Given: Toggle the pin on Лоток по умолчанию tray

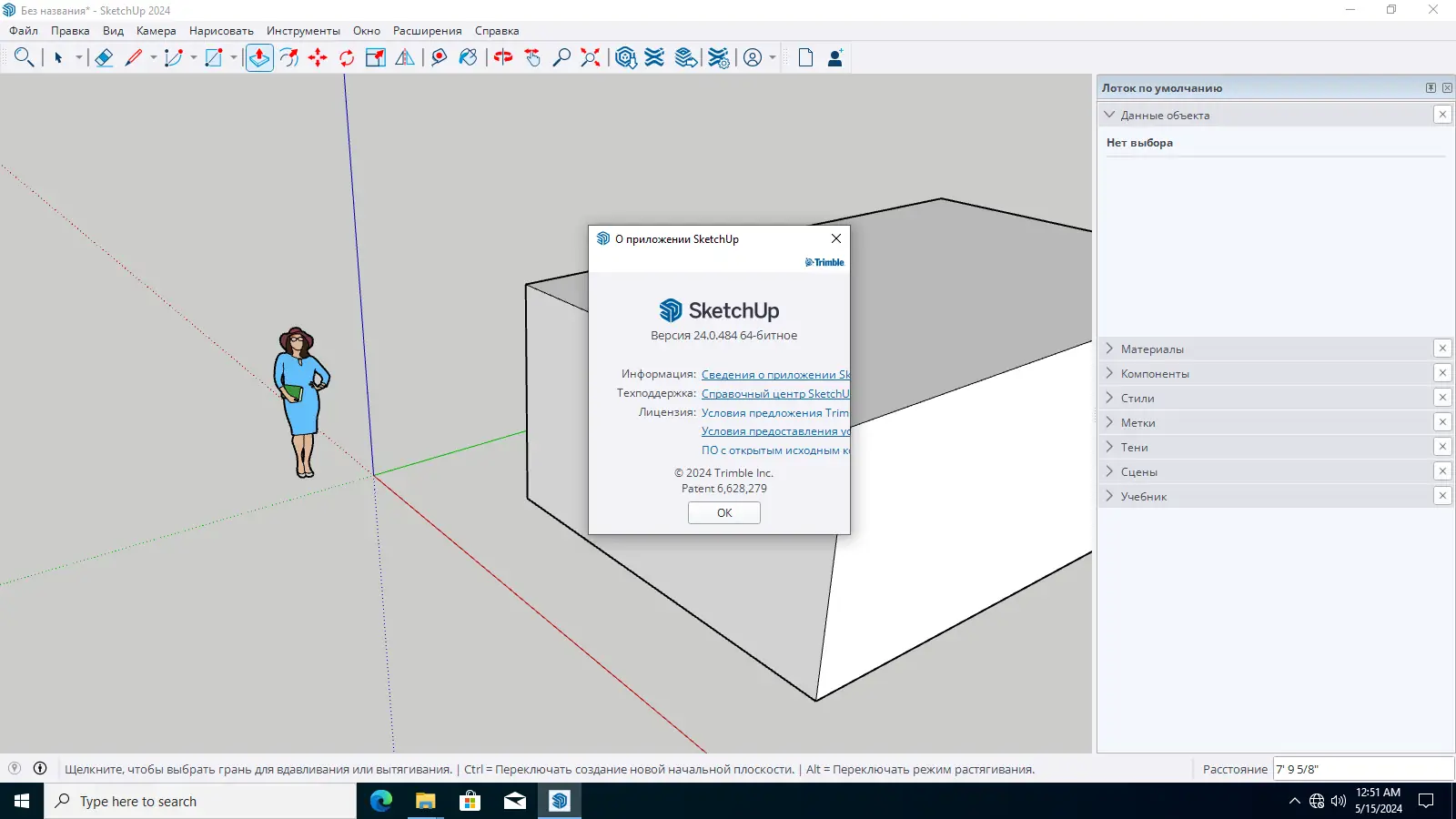Looking at the screenshot, I should tap(1431, 88).
